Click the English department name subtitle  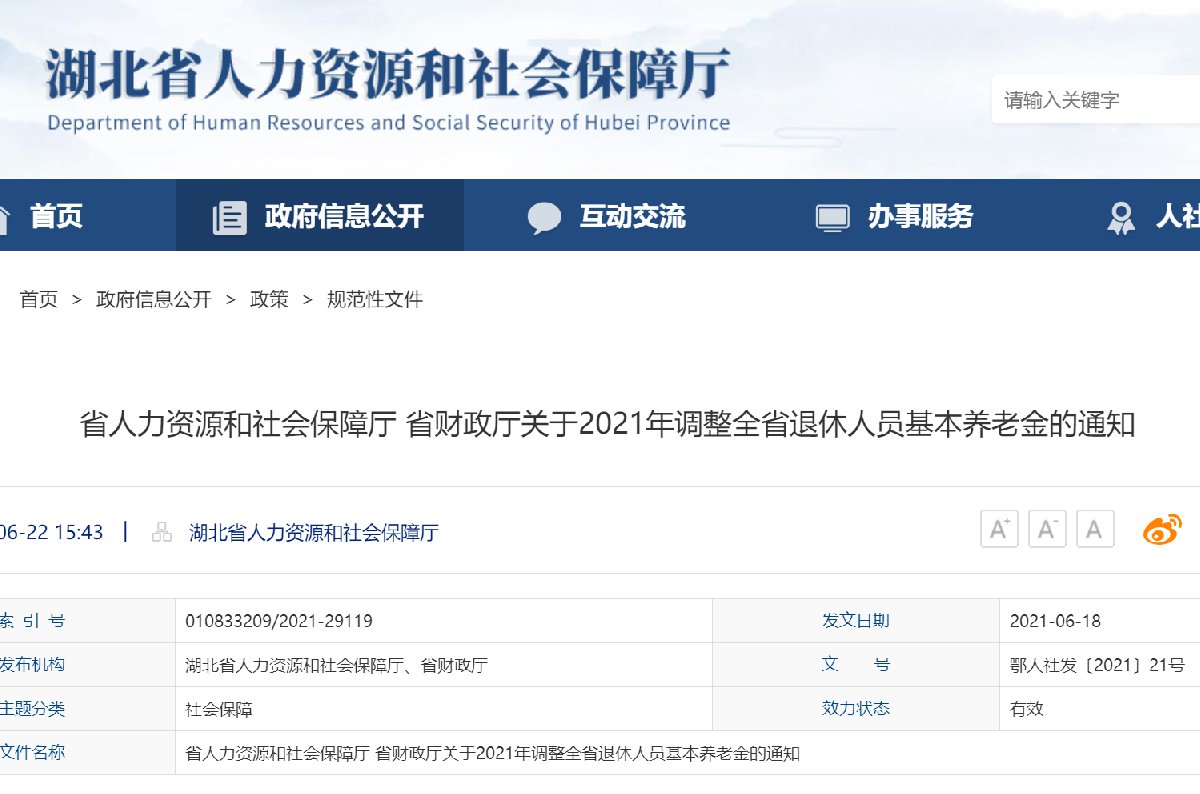(x=388, y=123)
